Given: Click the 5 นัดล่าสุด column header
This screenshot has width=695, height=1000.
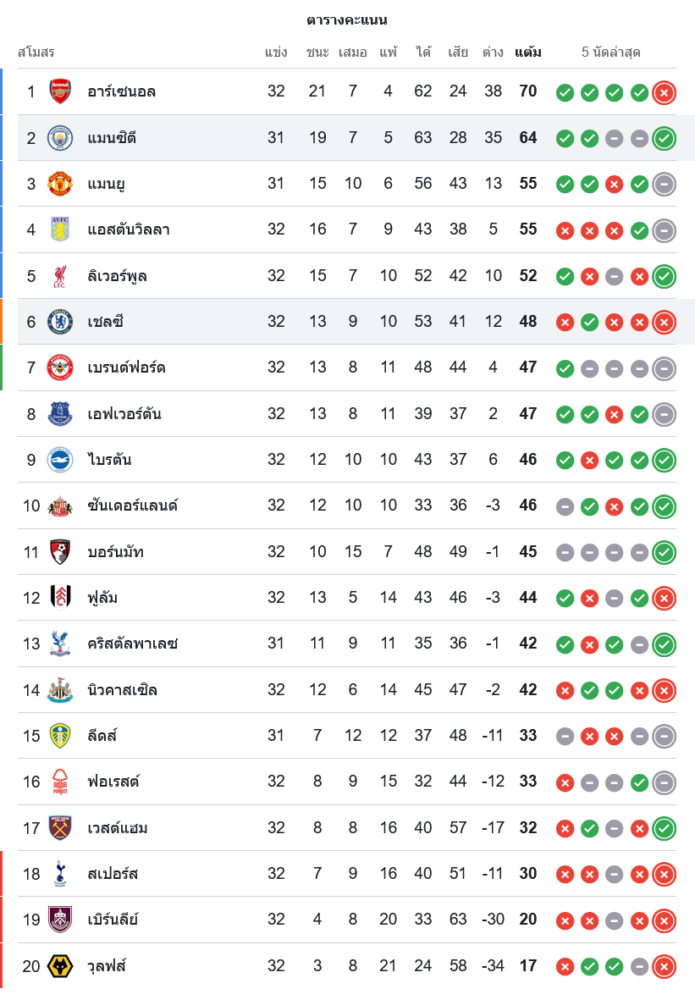Looking at the screenshot, I should coord(611,52).
